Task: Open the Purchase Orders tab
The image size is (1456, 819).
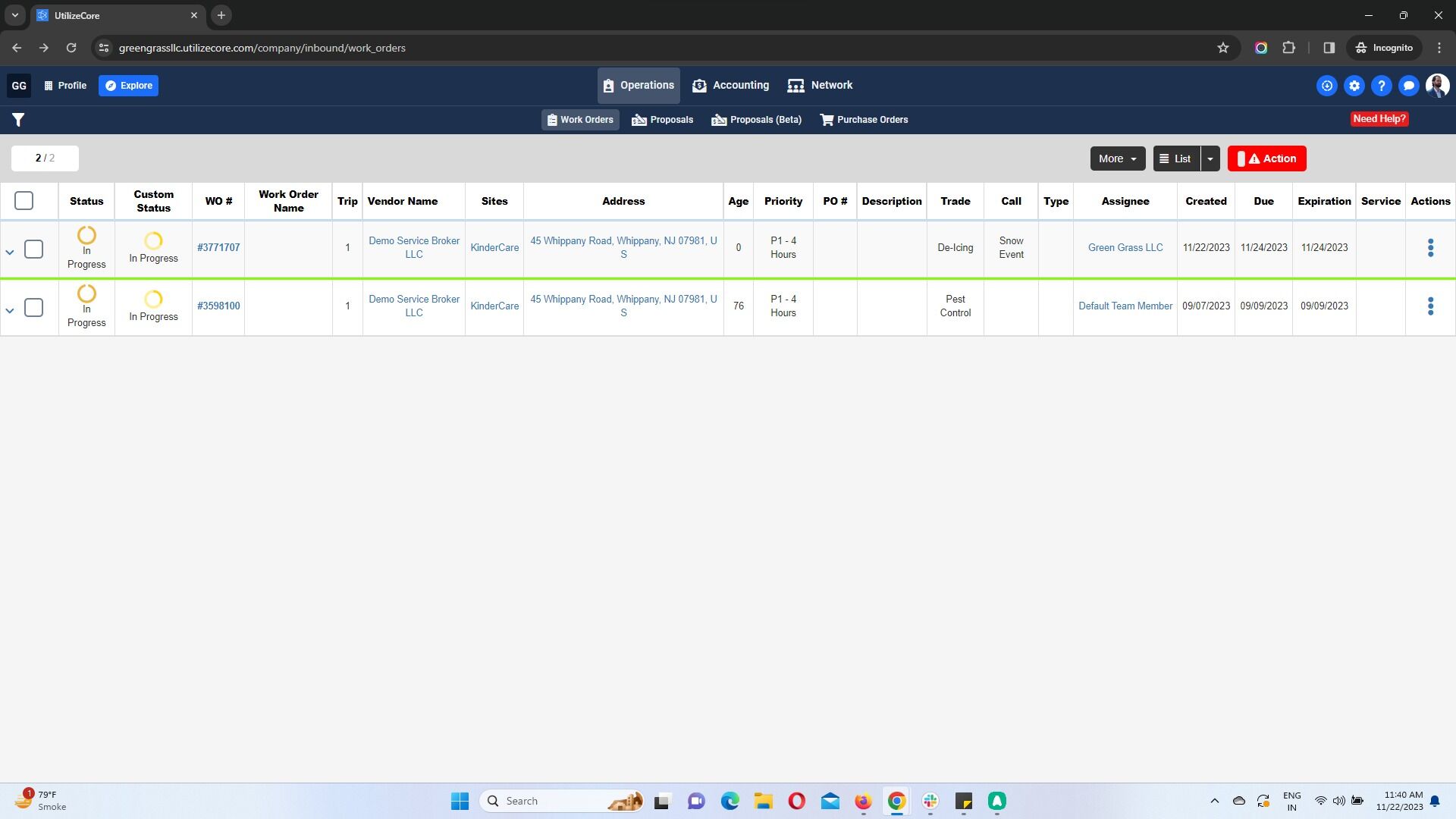Action: [864, 120]
